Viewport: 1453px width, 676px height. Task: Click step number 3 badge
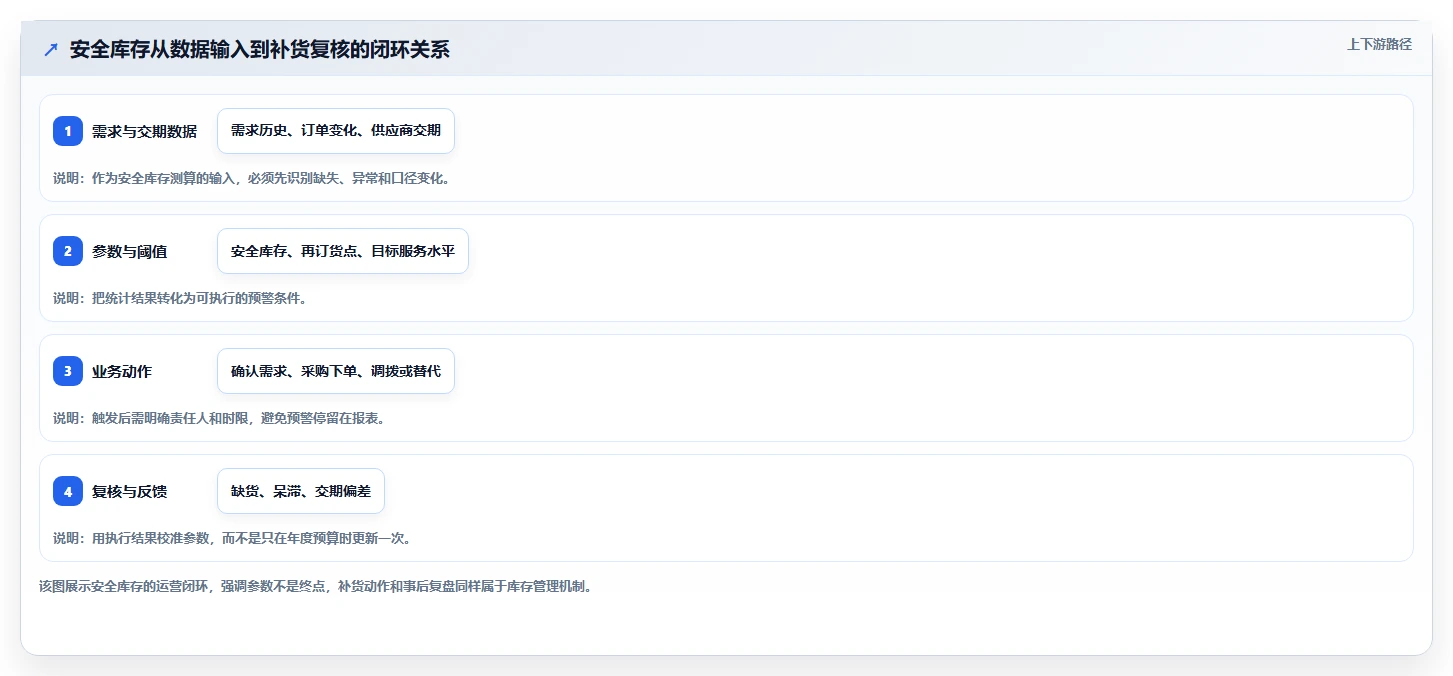coord(68,371)
